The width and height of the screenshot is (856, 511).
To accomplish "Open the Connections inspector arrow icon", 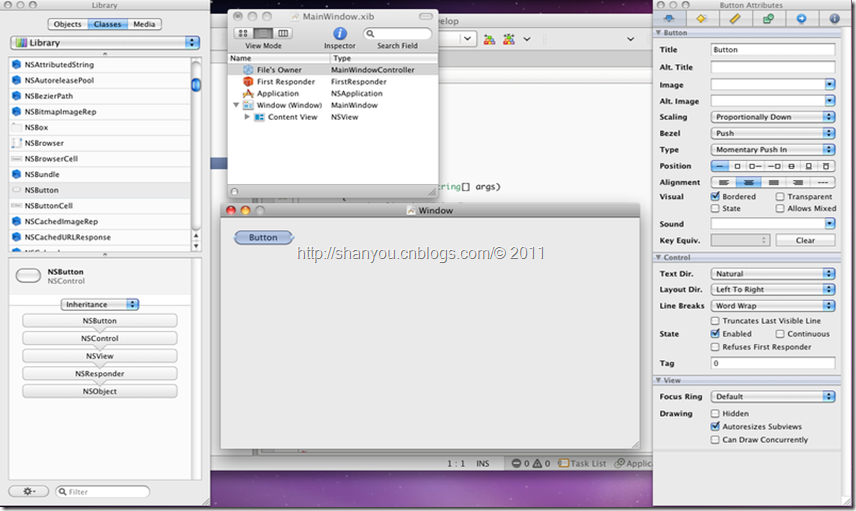I will point(801,19).
